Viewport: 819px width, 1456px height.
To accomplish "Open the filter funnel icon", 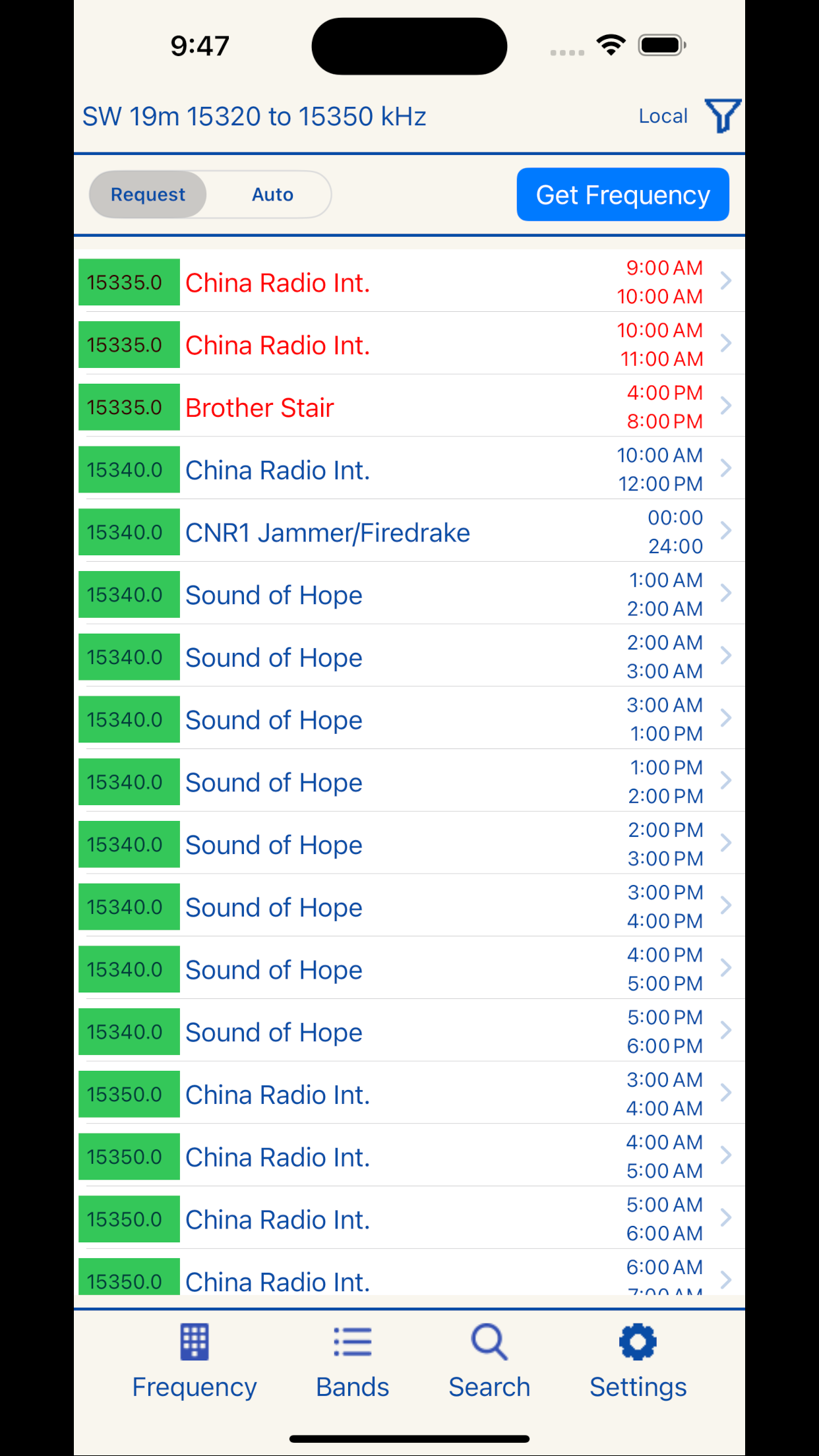I will (723, 116).
